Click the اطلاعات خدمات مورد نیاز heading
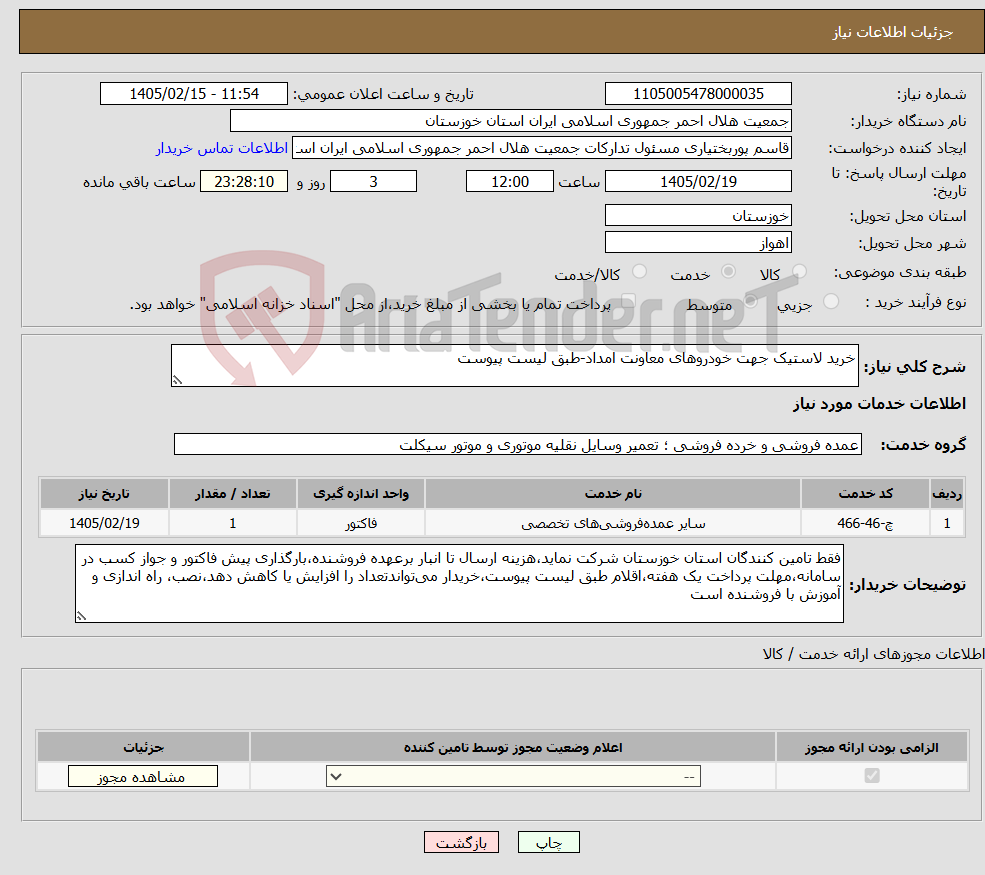 click(x=879, y=403)
